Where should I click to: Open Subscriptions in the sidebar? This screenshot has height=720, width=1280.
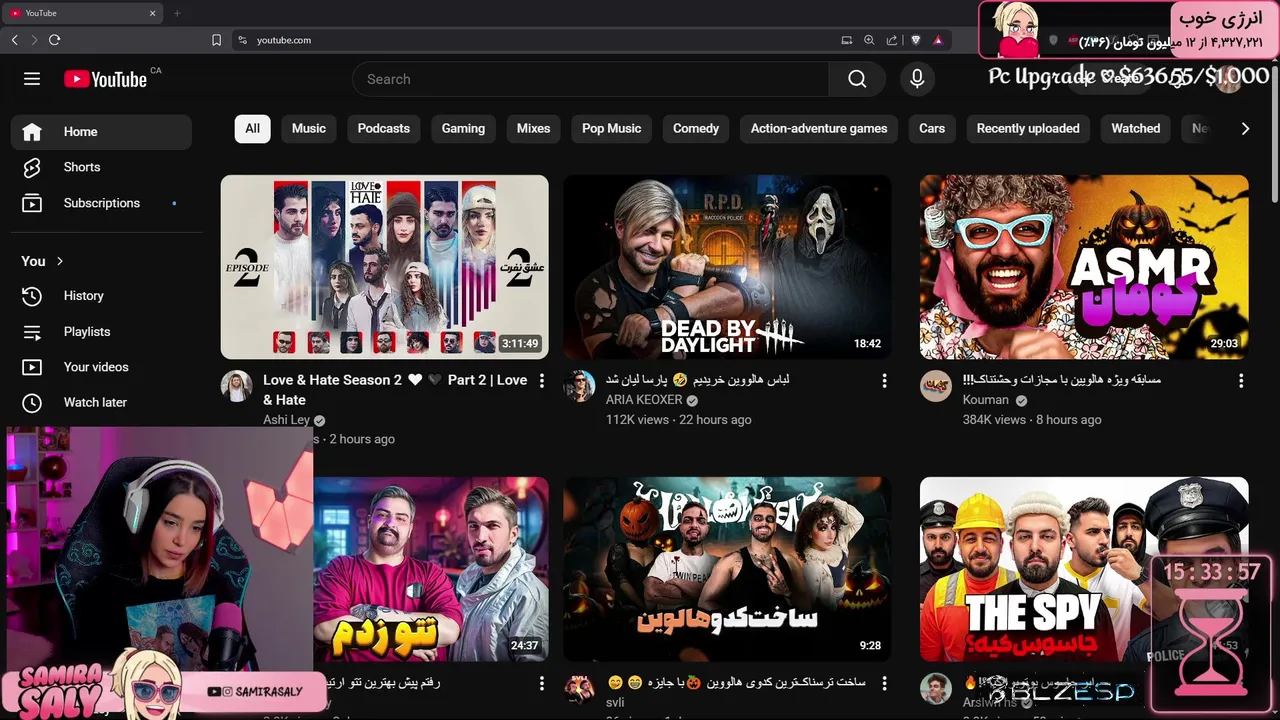click(101, 203)
